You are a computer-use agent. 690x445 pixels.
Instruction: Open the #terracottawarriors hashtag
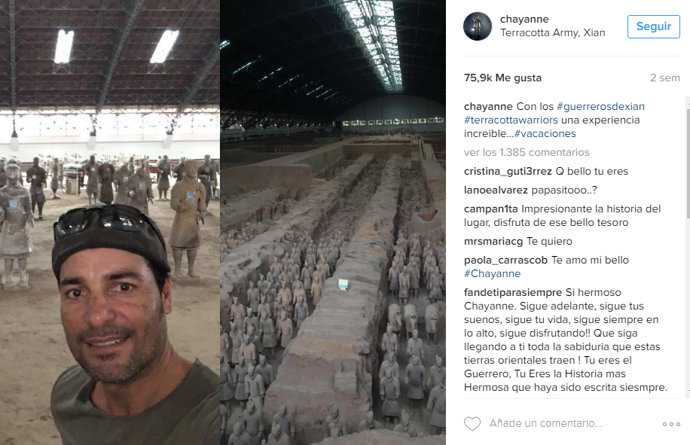tap(510, 120)
